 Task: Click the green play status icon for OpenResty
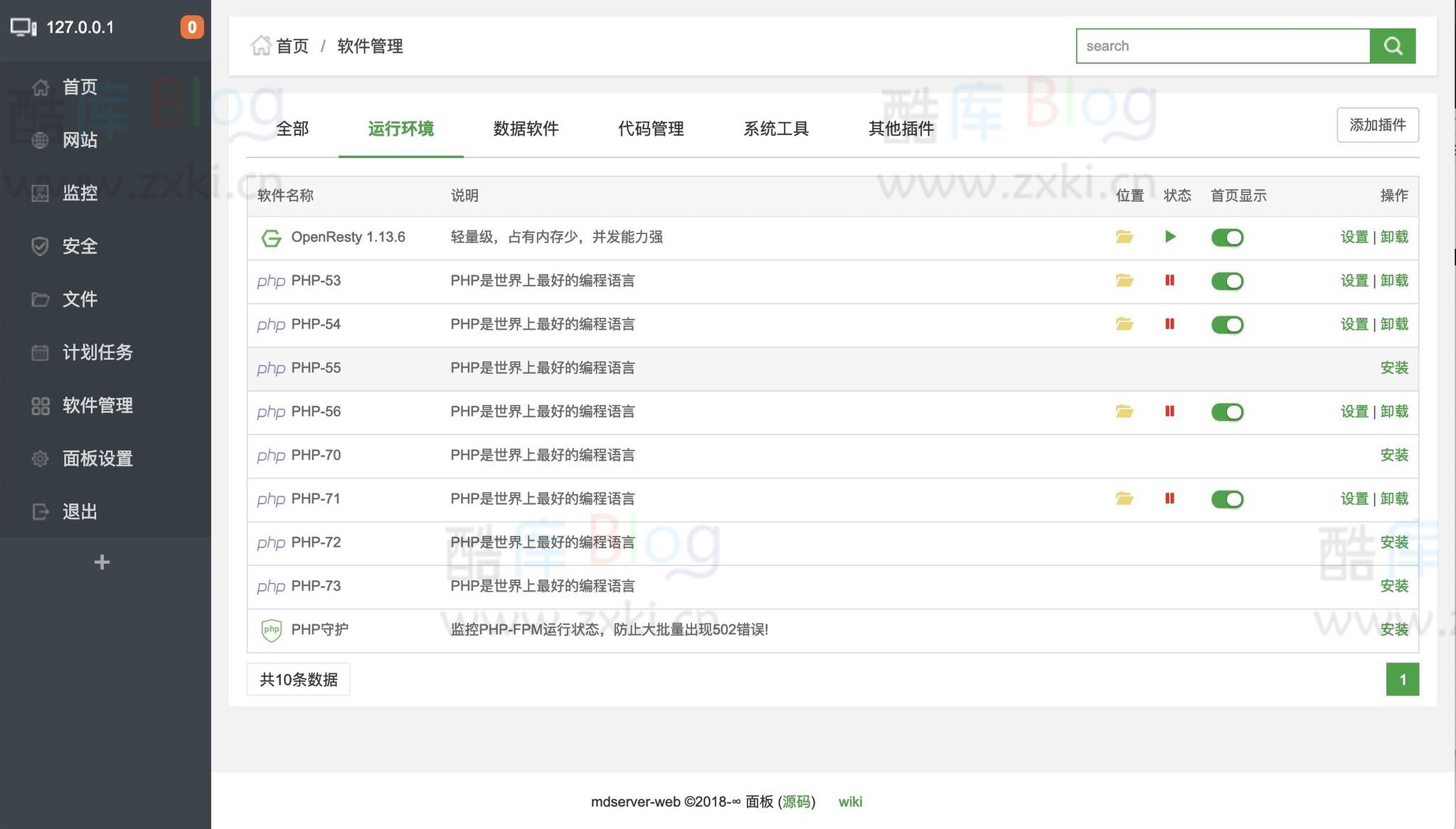[x=1170, y=237]
